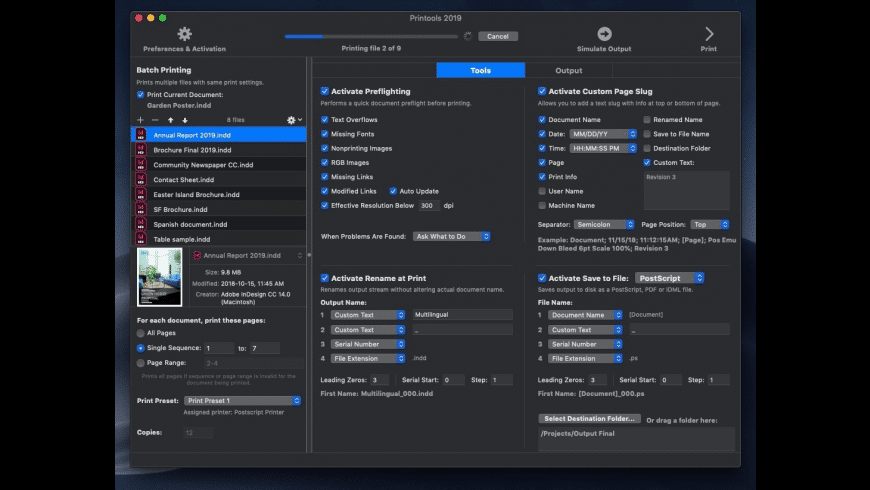Open the When Problems Are Found dropdown
Image resolution: width=870 pixels, height=490 pixels.
pos(451,236)
